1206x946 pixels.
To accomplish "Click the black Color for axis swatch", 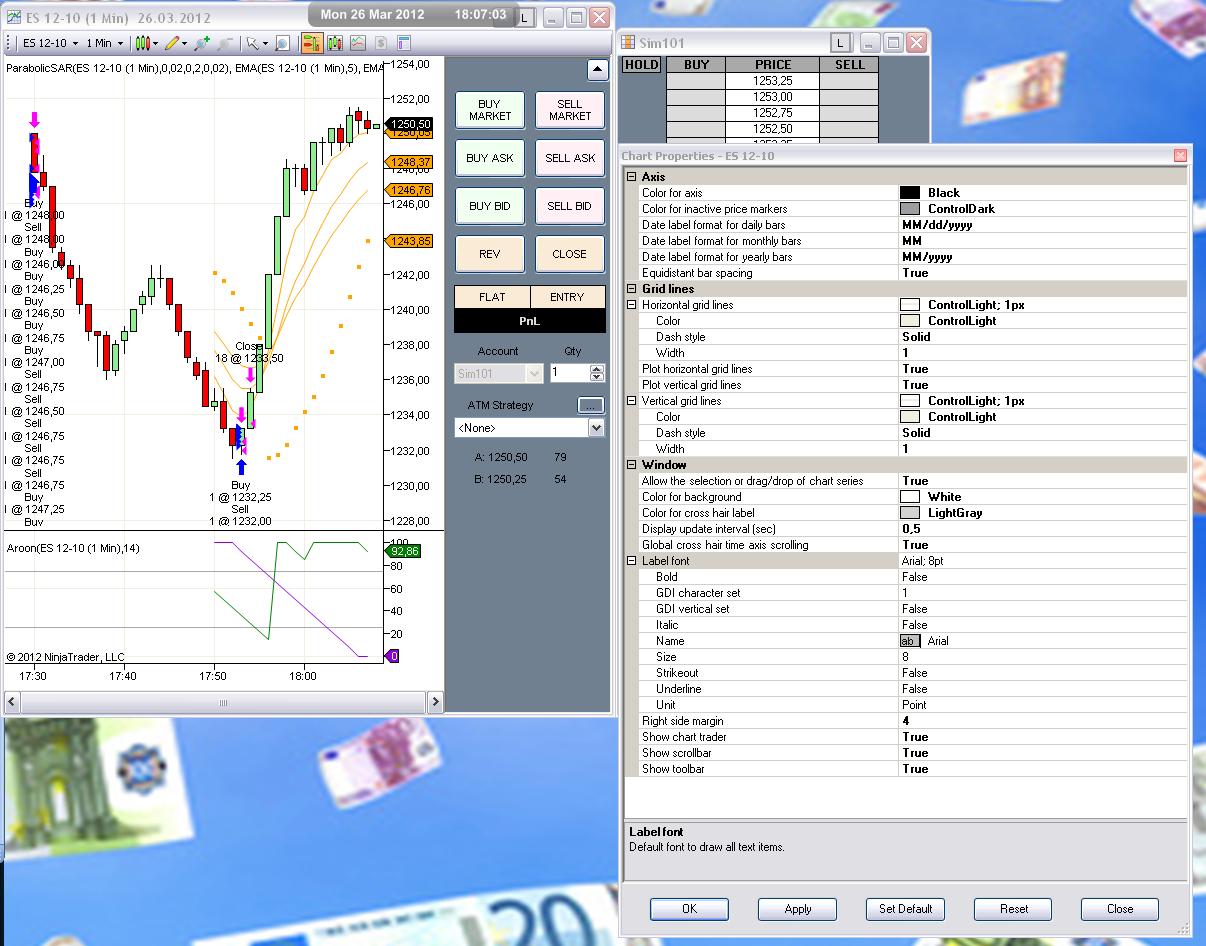I will 910,193.
